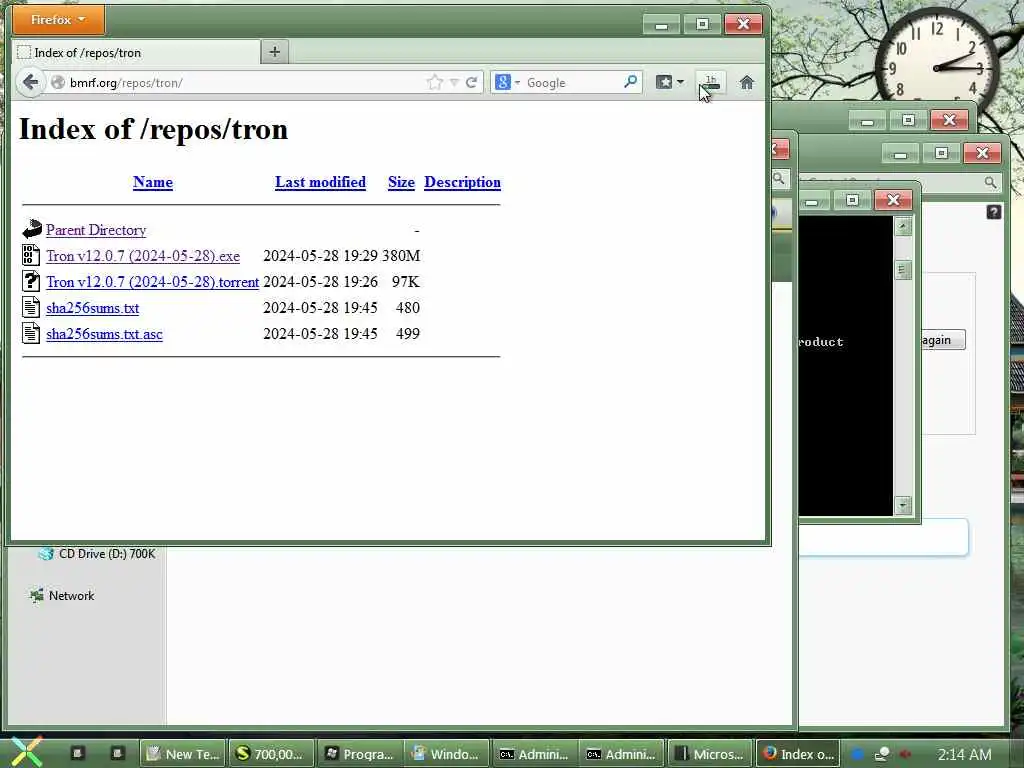Viewport: 1024px width, 768px height.
Task: Open the Parent Directory link
Action: pos(96,230)
